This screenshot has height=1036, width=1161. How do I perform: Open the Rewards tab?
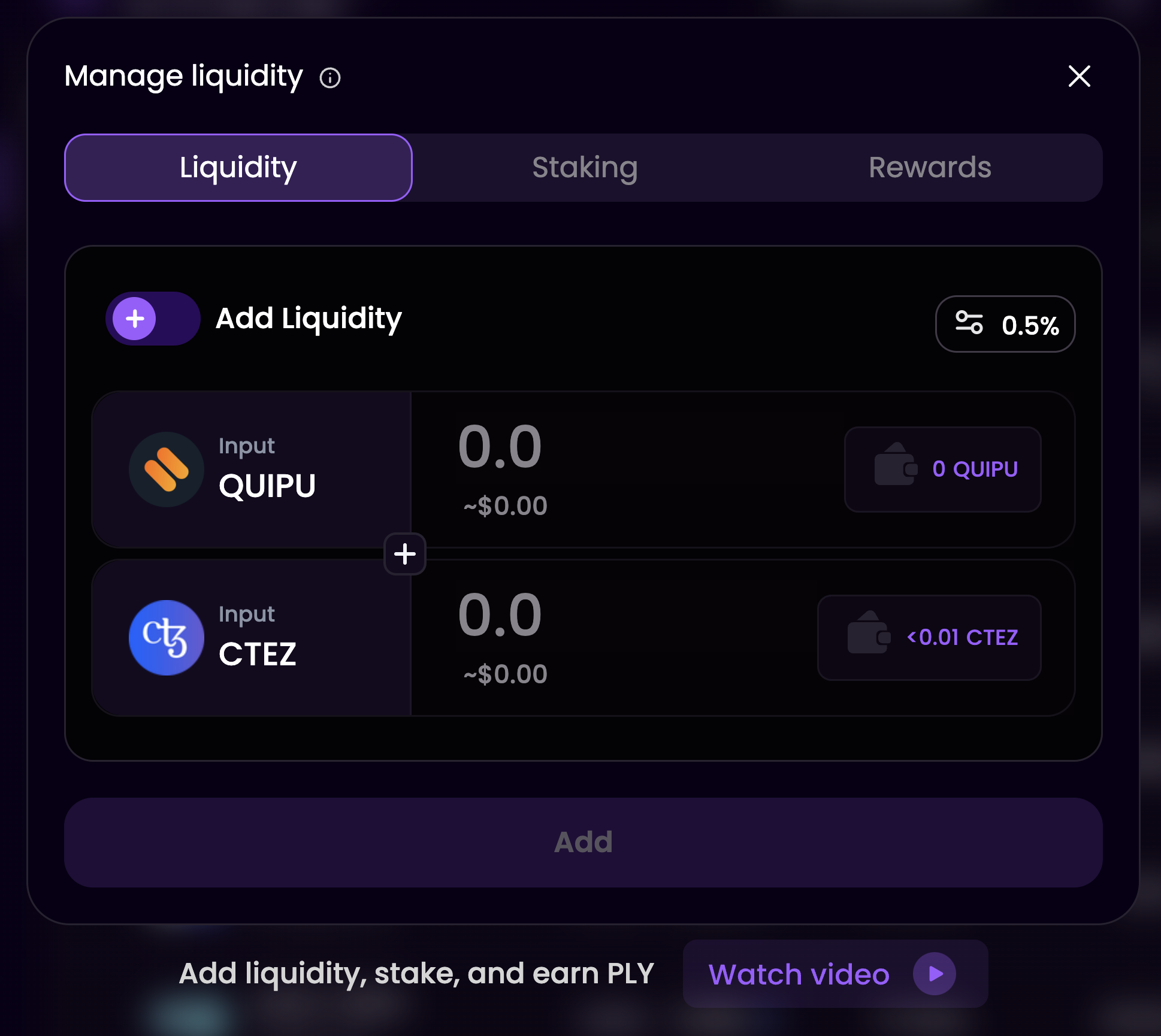pyautogui.click(x=930, y=168)
